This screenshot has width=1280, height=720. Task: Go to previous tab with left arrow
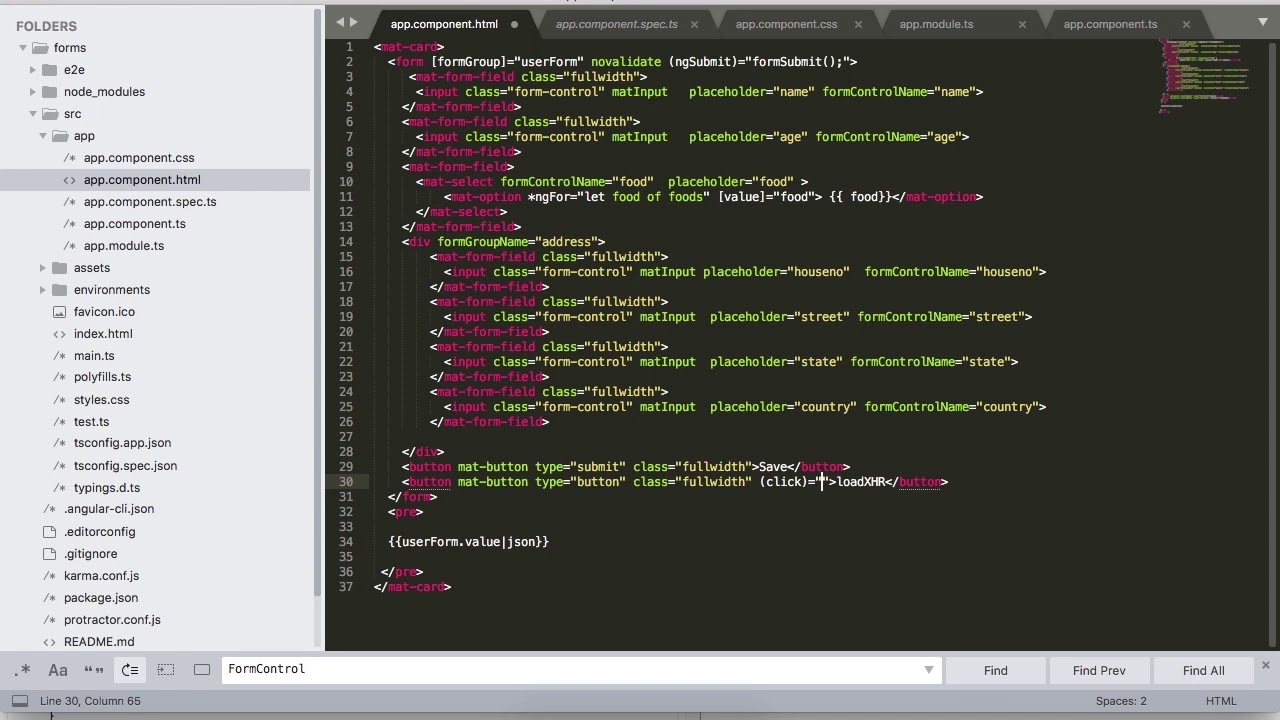(340, 21)
